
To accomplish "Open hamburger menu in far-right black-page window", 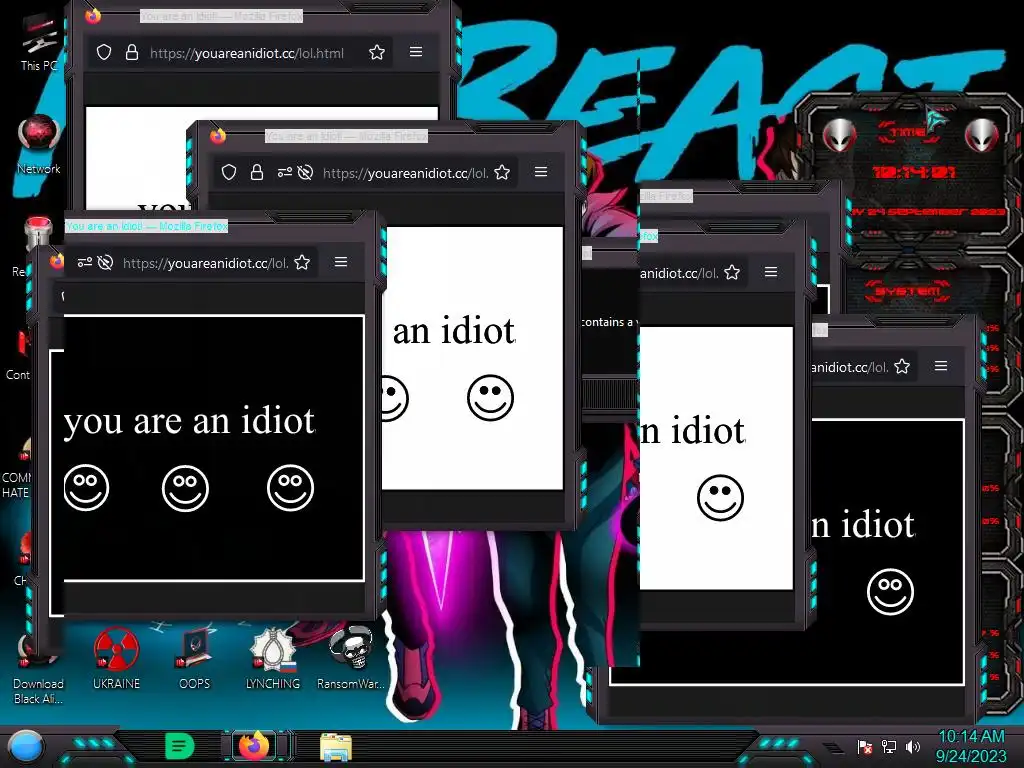I will [941, 366].
